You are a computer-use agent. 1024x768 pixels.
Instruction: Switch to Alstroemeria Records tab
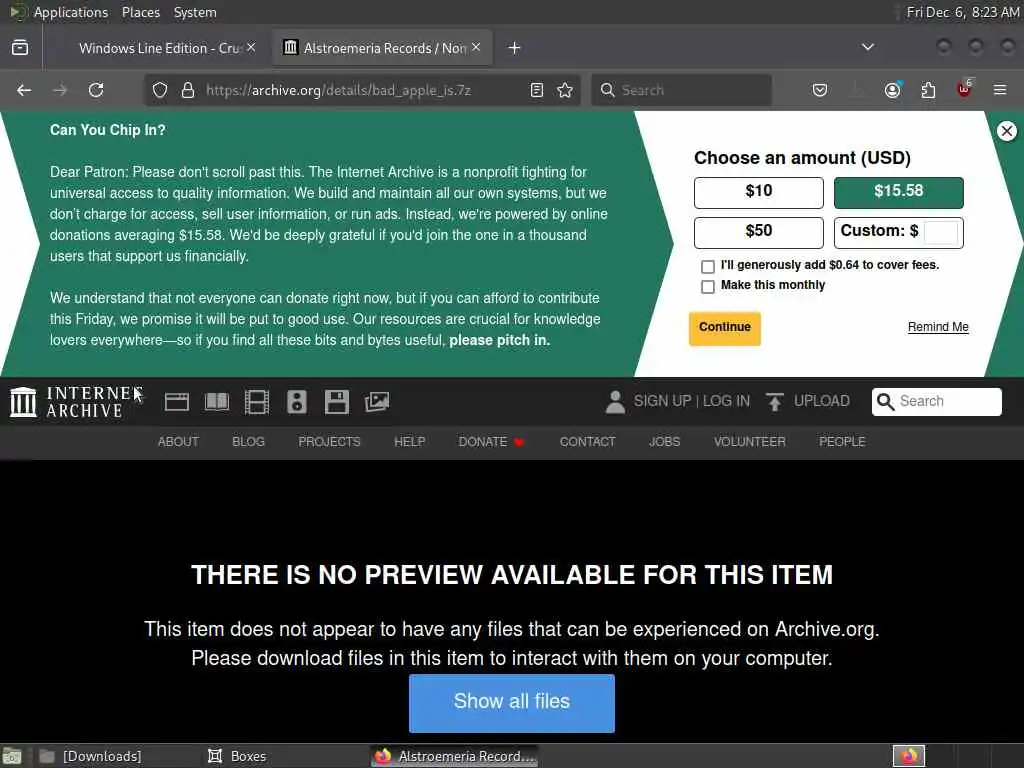pos(383,48)
